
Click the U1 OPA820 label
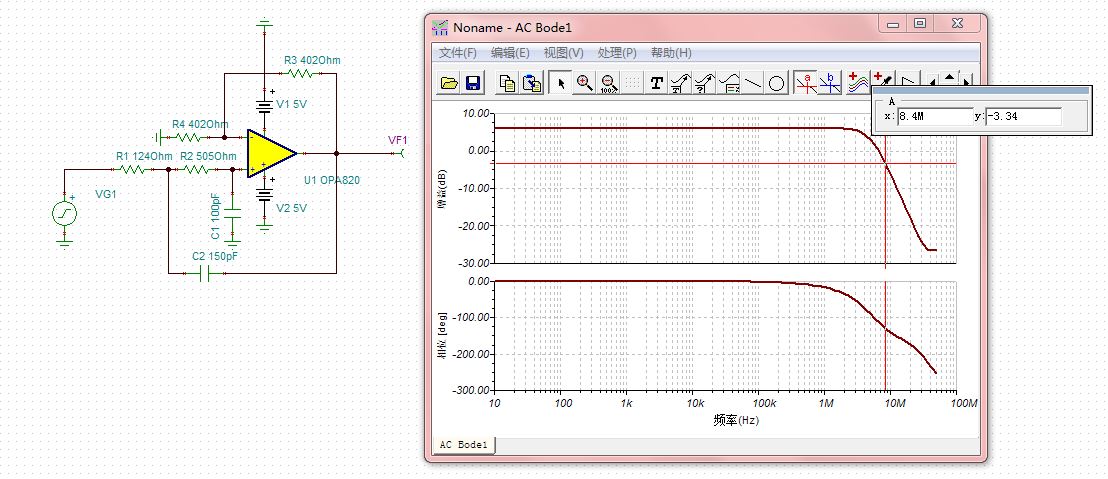point(332,181)
